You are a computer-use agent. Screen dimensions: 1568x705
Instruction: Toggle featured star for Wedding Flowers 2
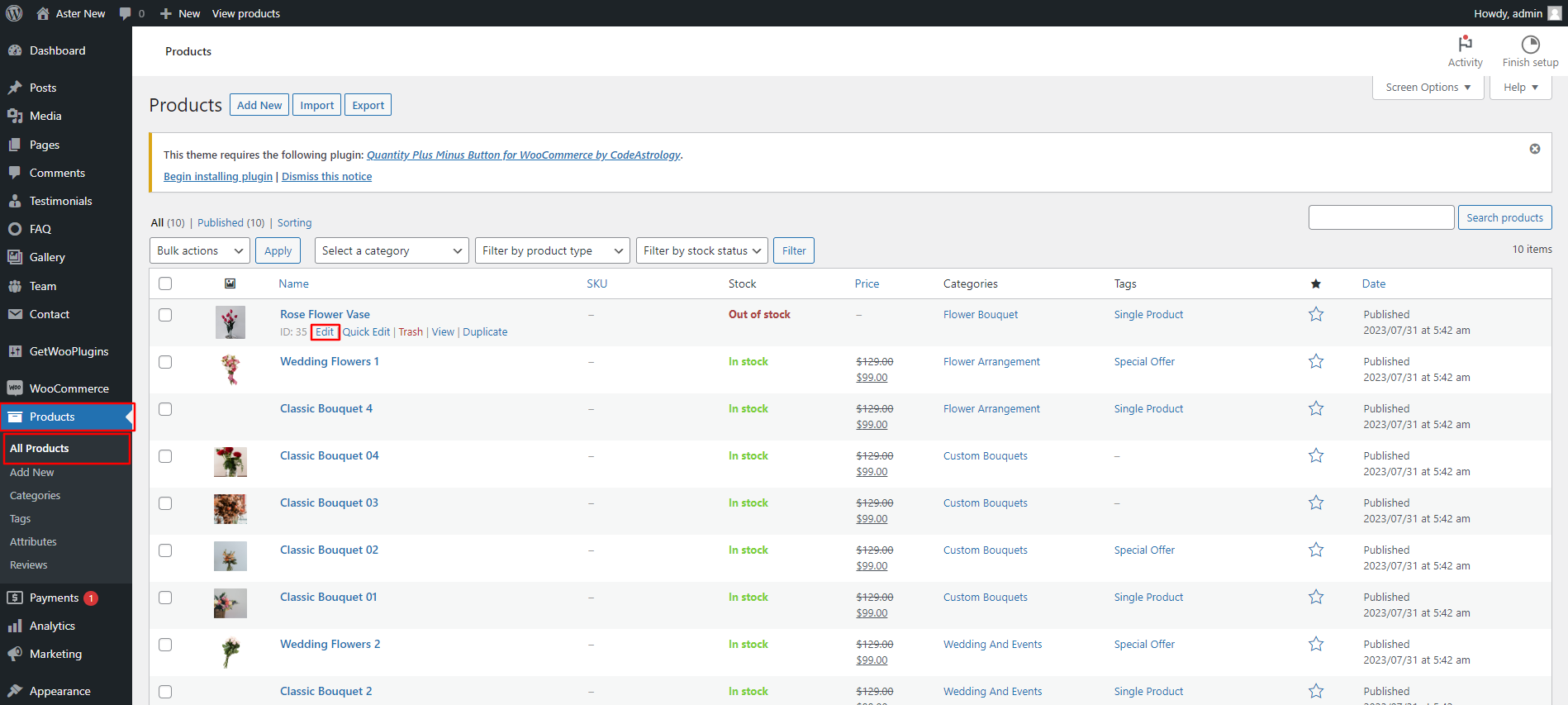point(1316,644)
